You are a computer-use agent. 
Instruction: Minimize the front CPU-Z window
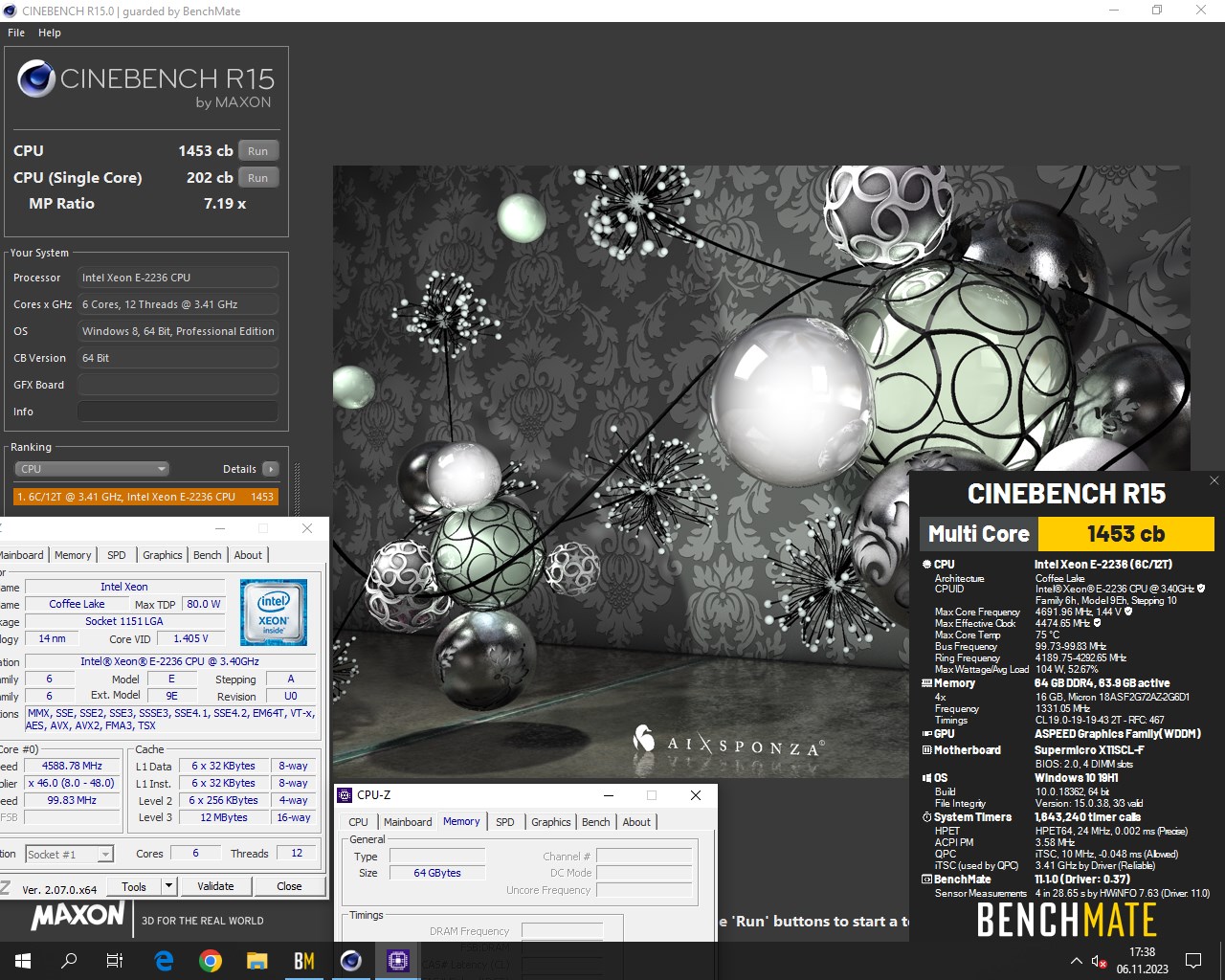point(609,795)
